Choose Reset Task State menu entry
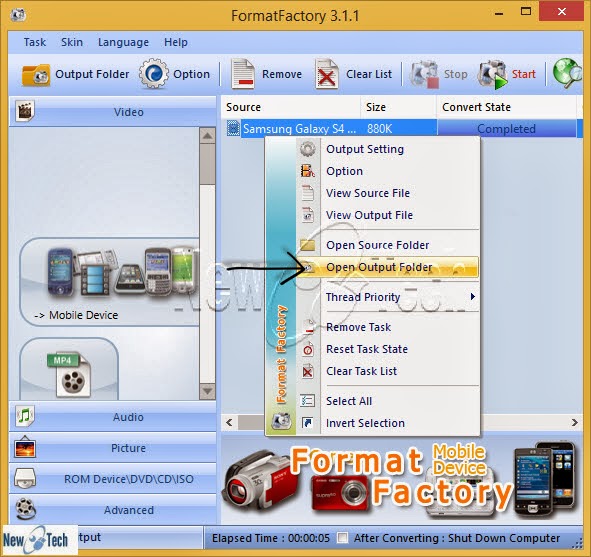 pos(387,349)
